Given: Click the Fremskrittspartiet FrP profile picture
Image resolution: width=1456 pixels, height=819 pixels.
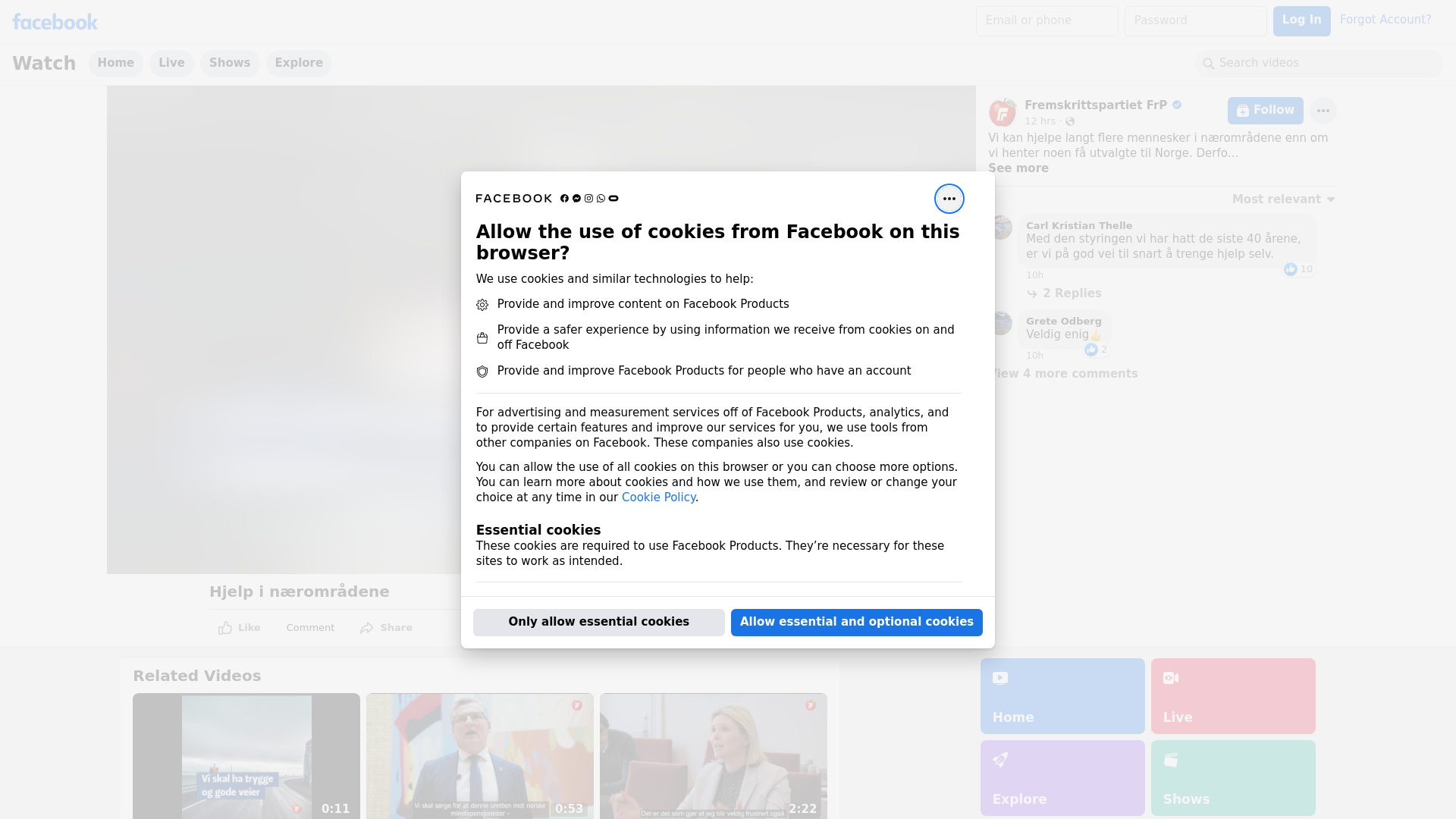Looking at the screenshot, I should pyautogui.click(x=1003, y=112).
